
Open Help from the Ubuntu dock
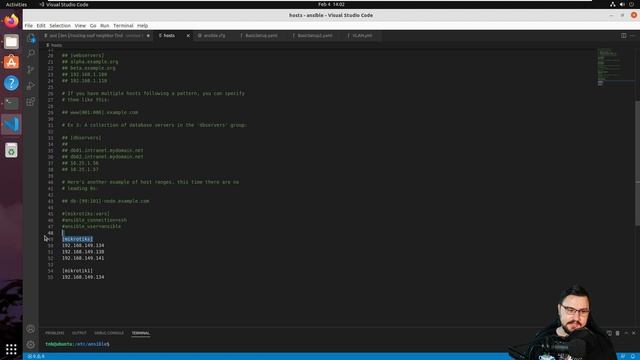tap(11, 83)
